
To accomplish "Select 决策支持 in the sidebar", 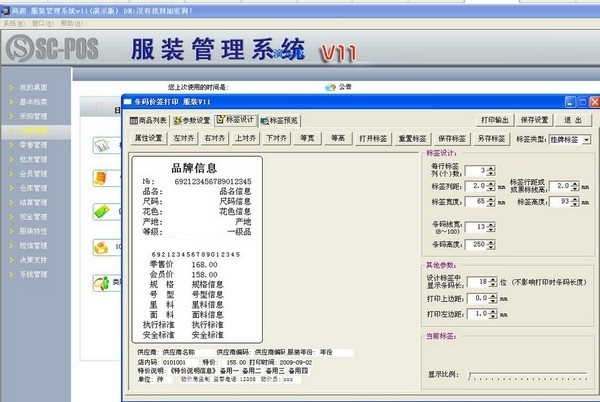I will [x=33, y=260].
